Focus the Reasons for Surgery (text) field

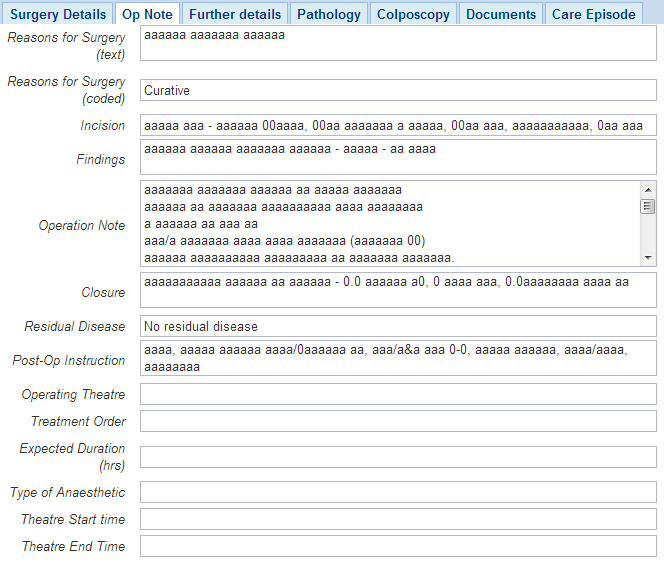398,43
